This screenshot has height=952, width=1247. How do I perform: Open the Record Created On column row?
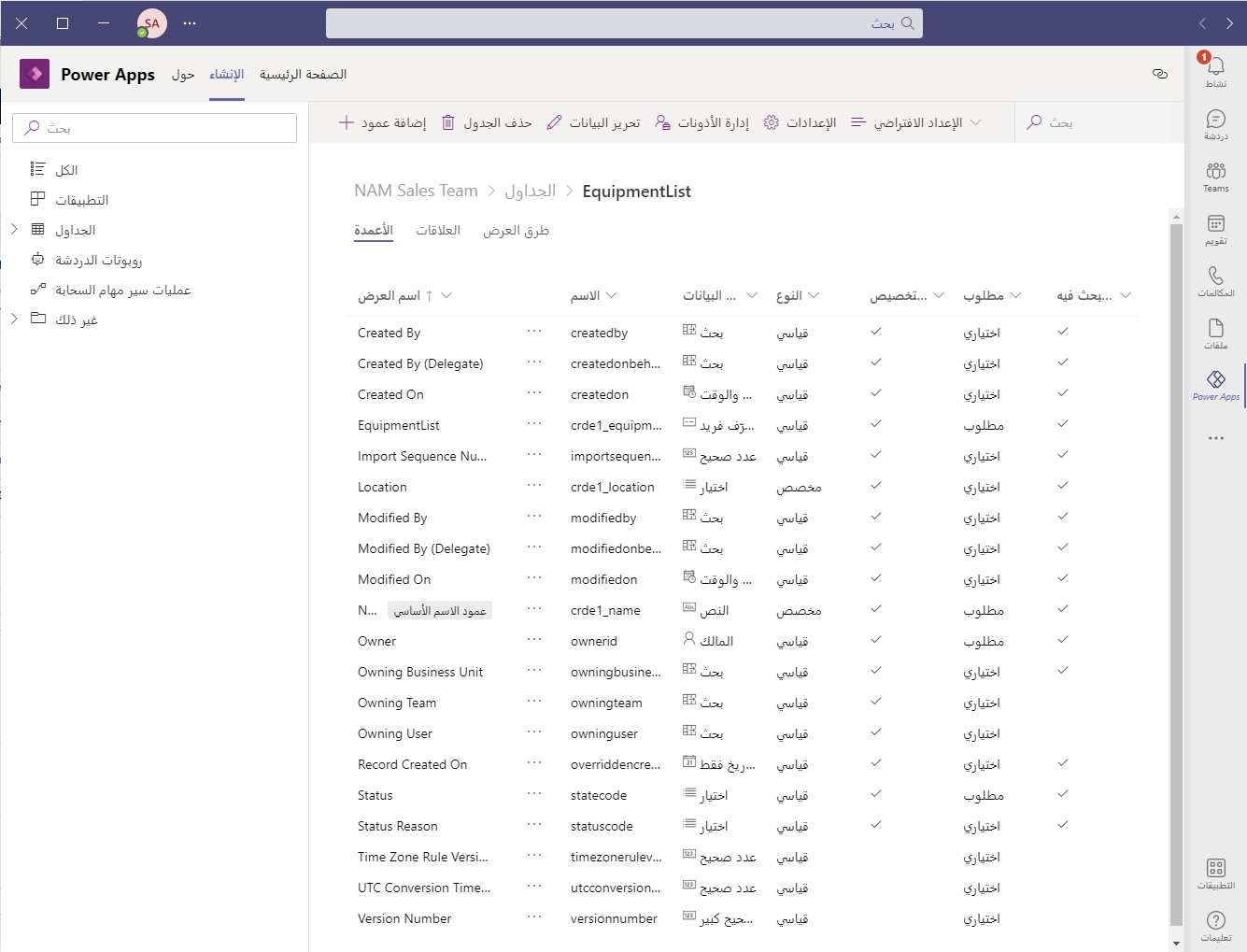[x=743, y=764]
